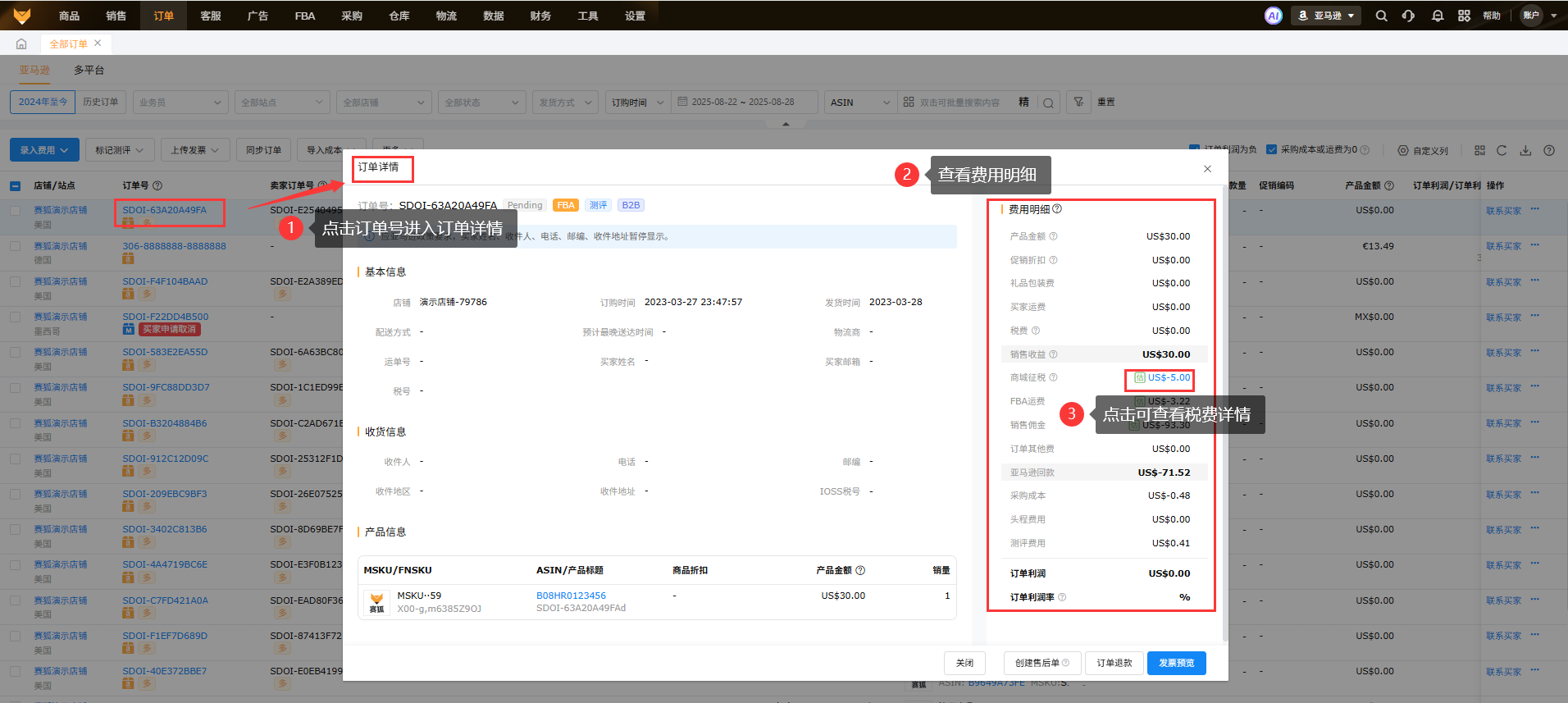Click the 发票预览 button in the dialog
Viewport: 1568px width, 703px height.
click(x=1177, y=663)
